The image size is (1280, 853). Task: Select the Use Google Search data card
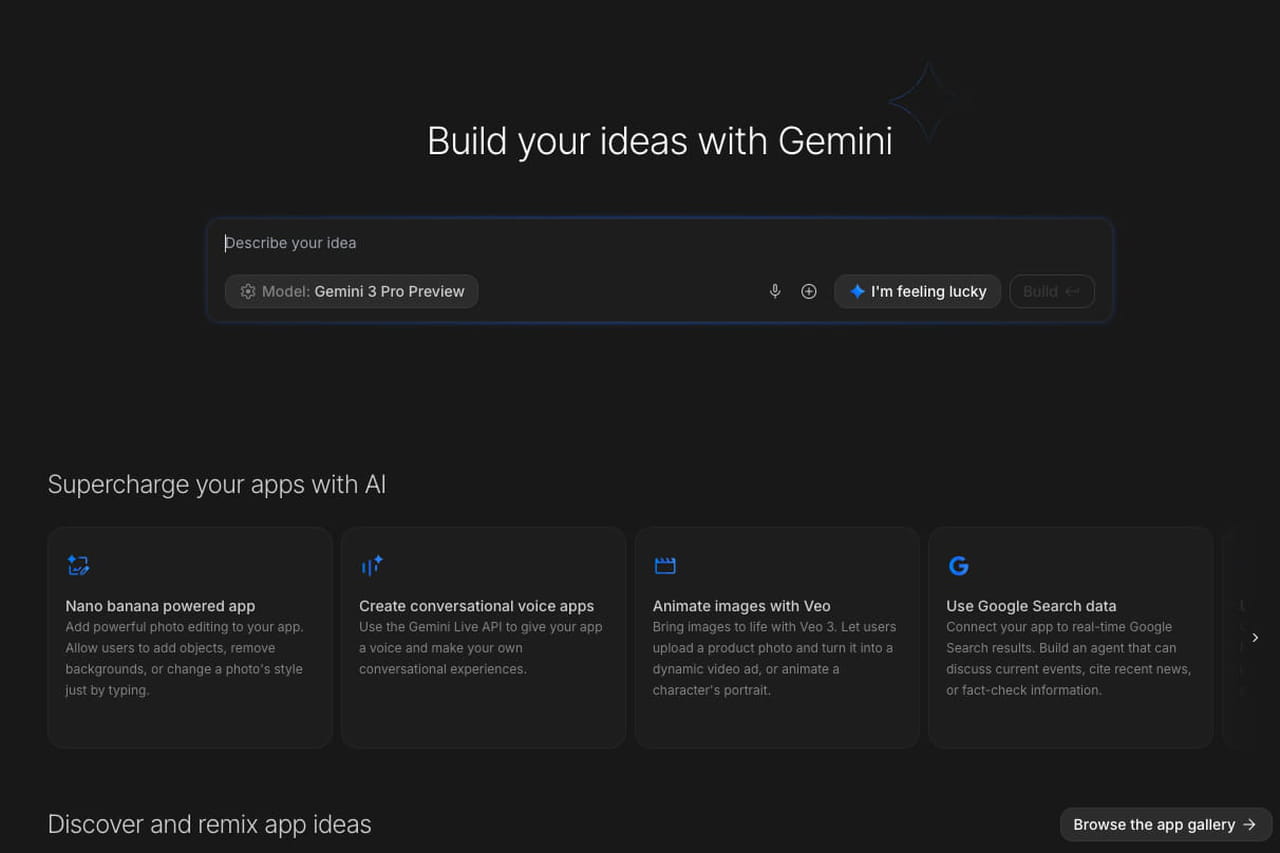tap(1070, 637)
